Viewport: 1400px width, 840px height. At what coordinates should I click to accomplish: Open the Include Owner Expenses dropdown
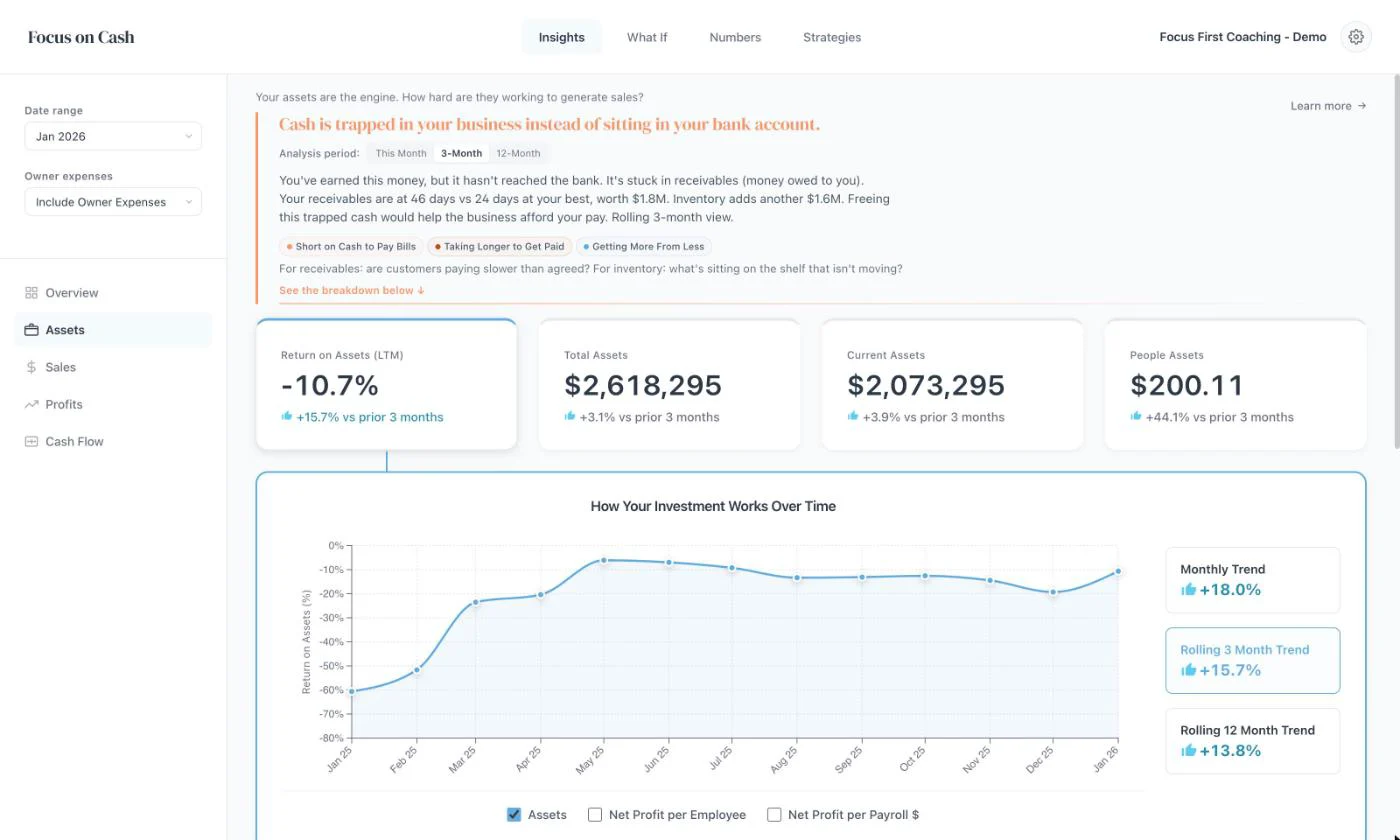(x=113, y=202)
